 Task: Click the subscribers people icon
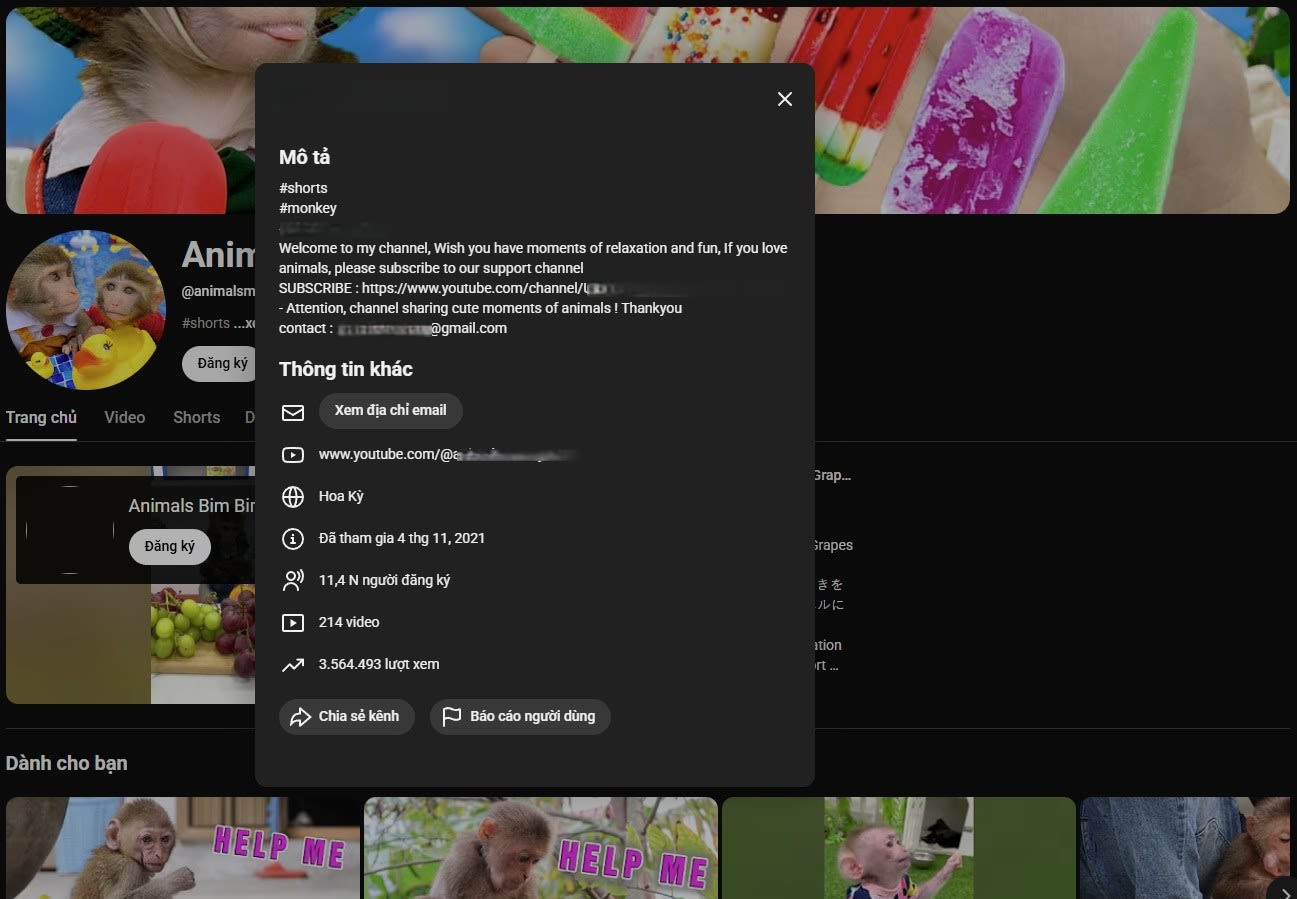coord(293,581)
